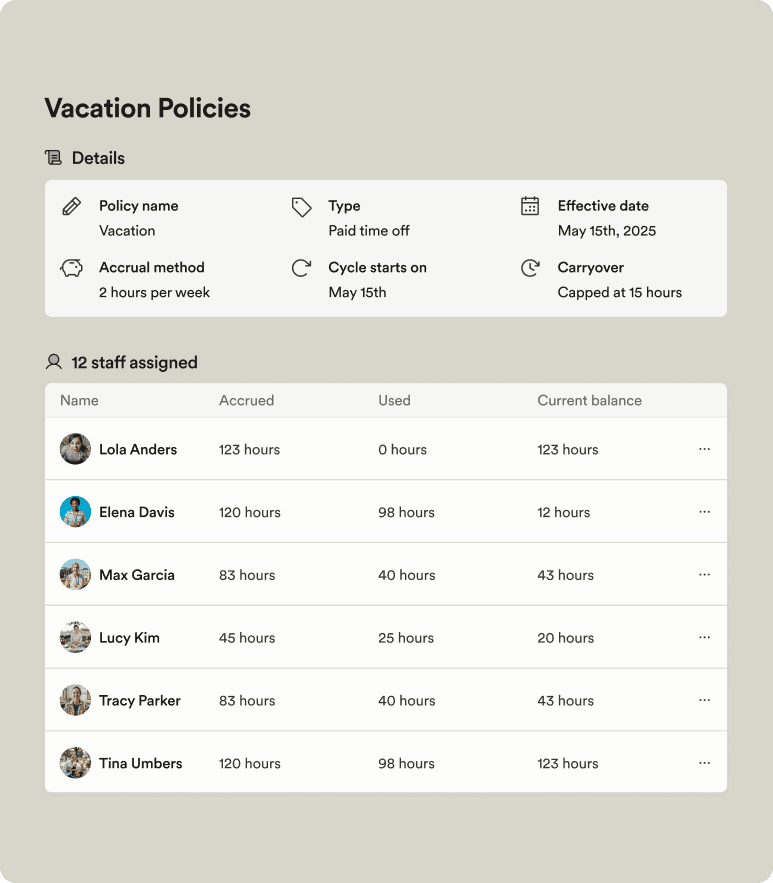Click the Capped at 15 hours value

point(620,292)
